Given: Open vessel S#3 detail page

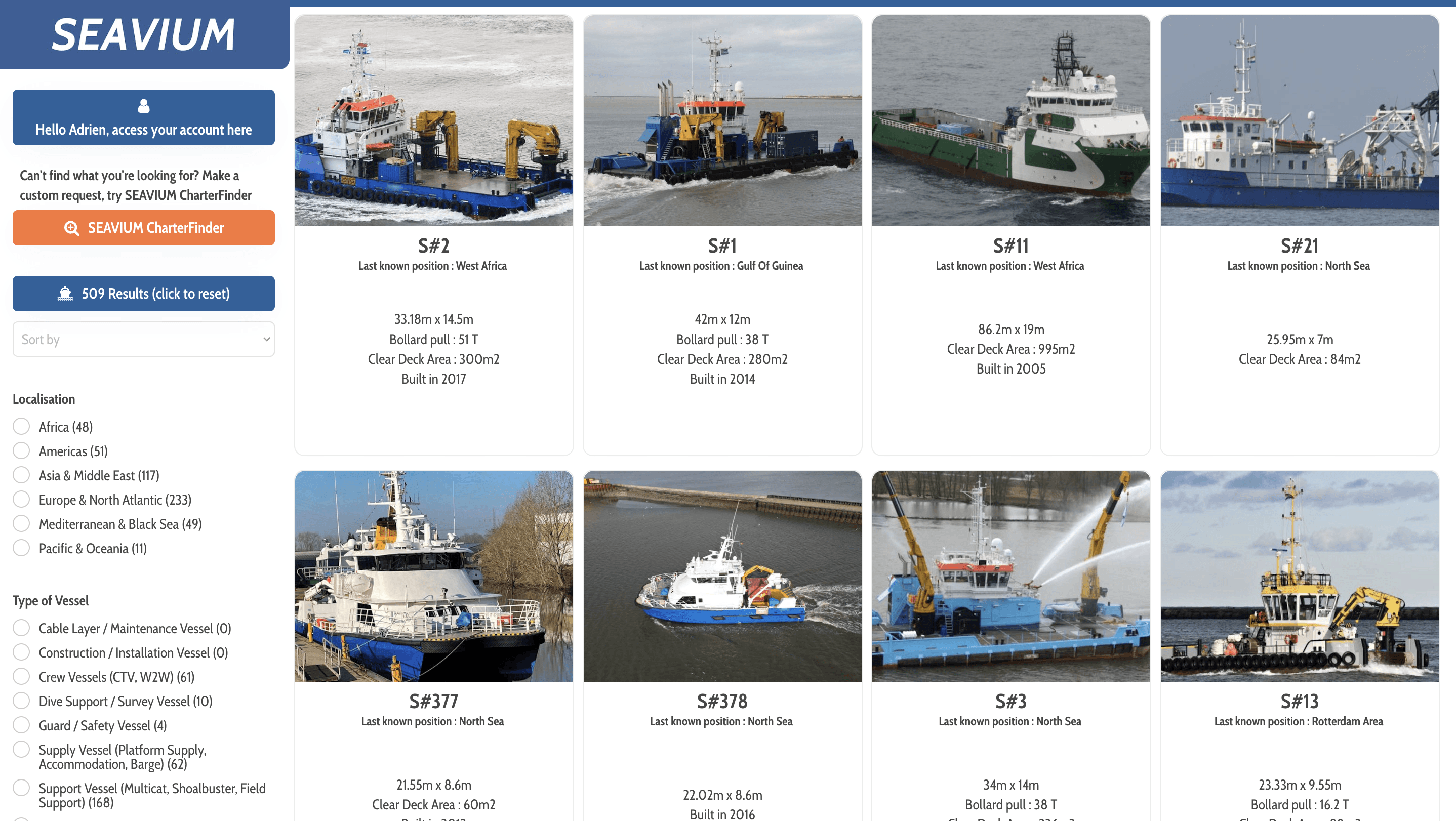Looking at the screenshot, I should coord(1011,700).
